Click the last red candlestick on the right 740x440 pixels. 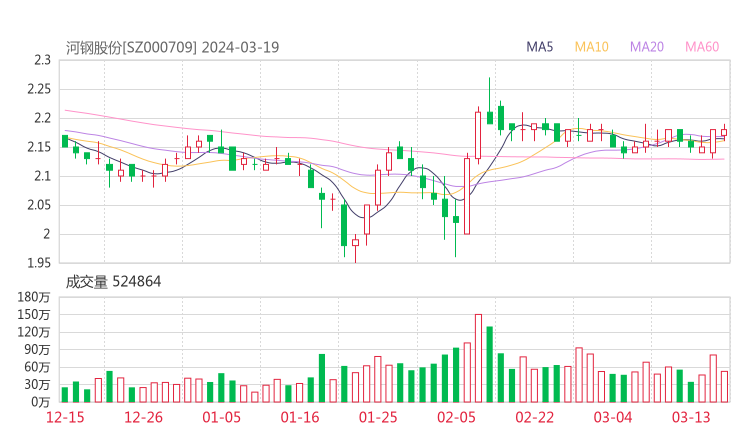(724, 133)
